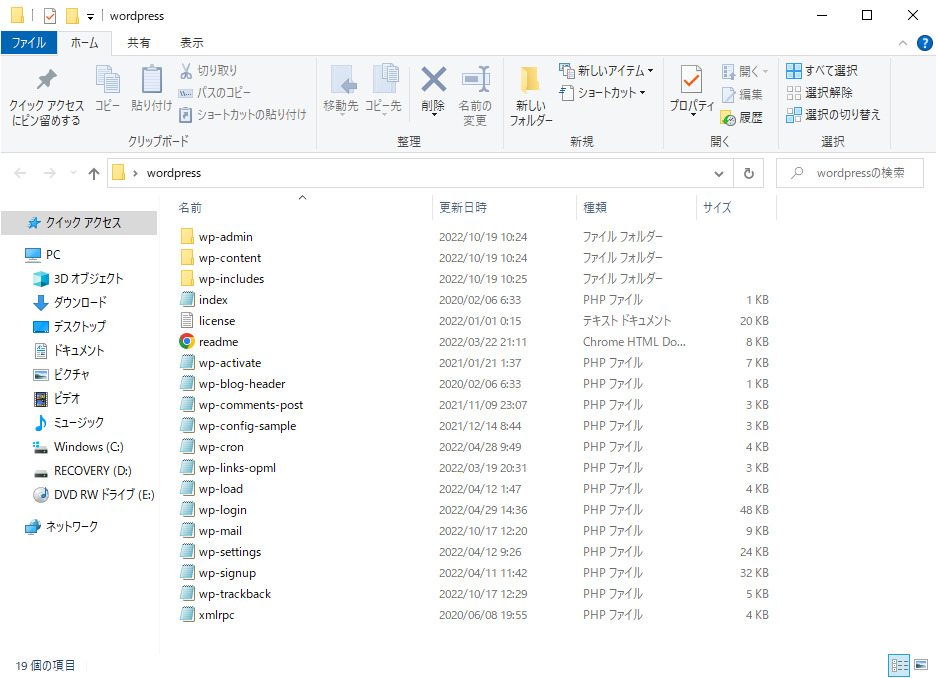Expand address bar history dropdown
The width and height of the screenshot is (937, 678).
[x=719, y=174]
